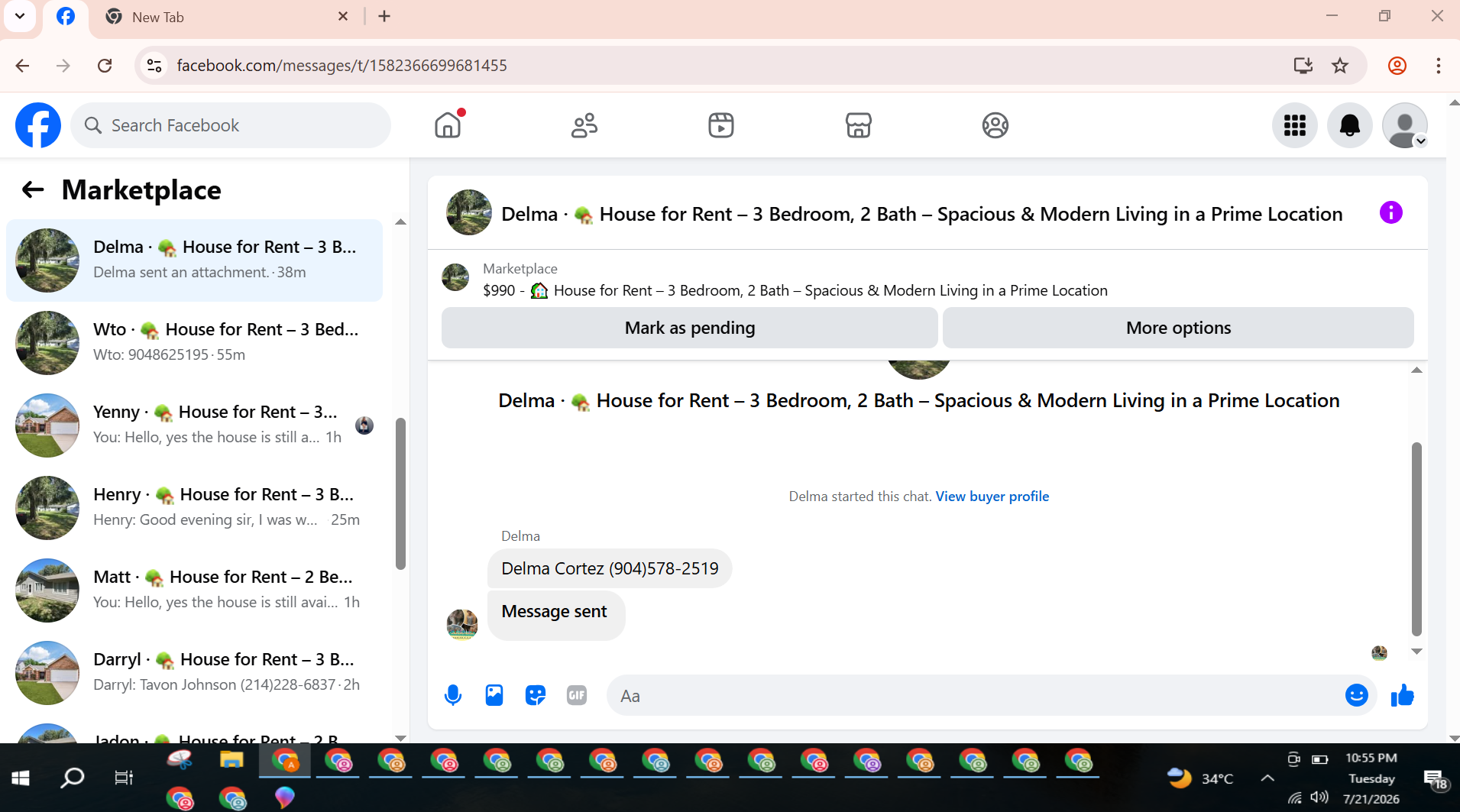
Task: Open the Marketplace storefront icon
Action: coord(859,125)
